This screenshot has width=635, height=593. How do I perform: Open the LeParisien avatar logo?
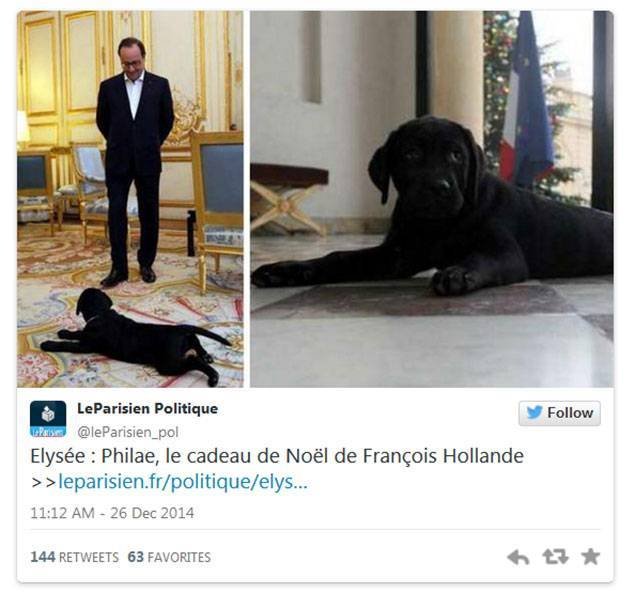(x=48, y=419)
